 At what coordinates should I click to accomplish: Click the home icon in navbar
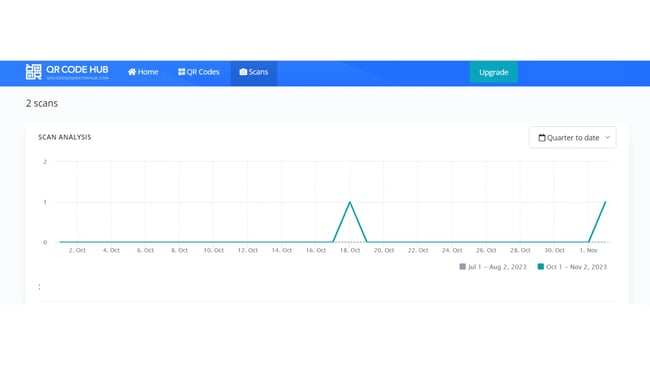click(132, 72)
